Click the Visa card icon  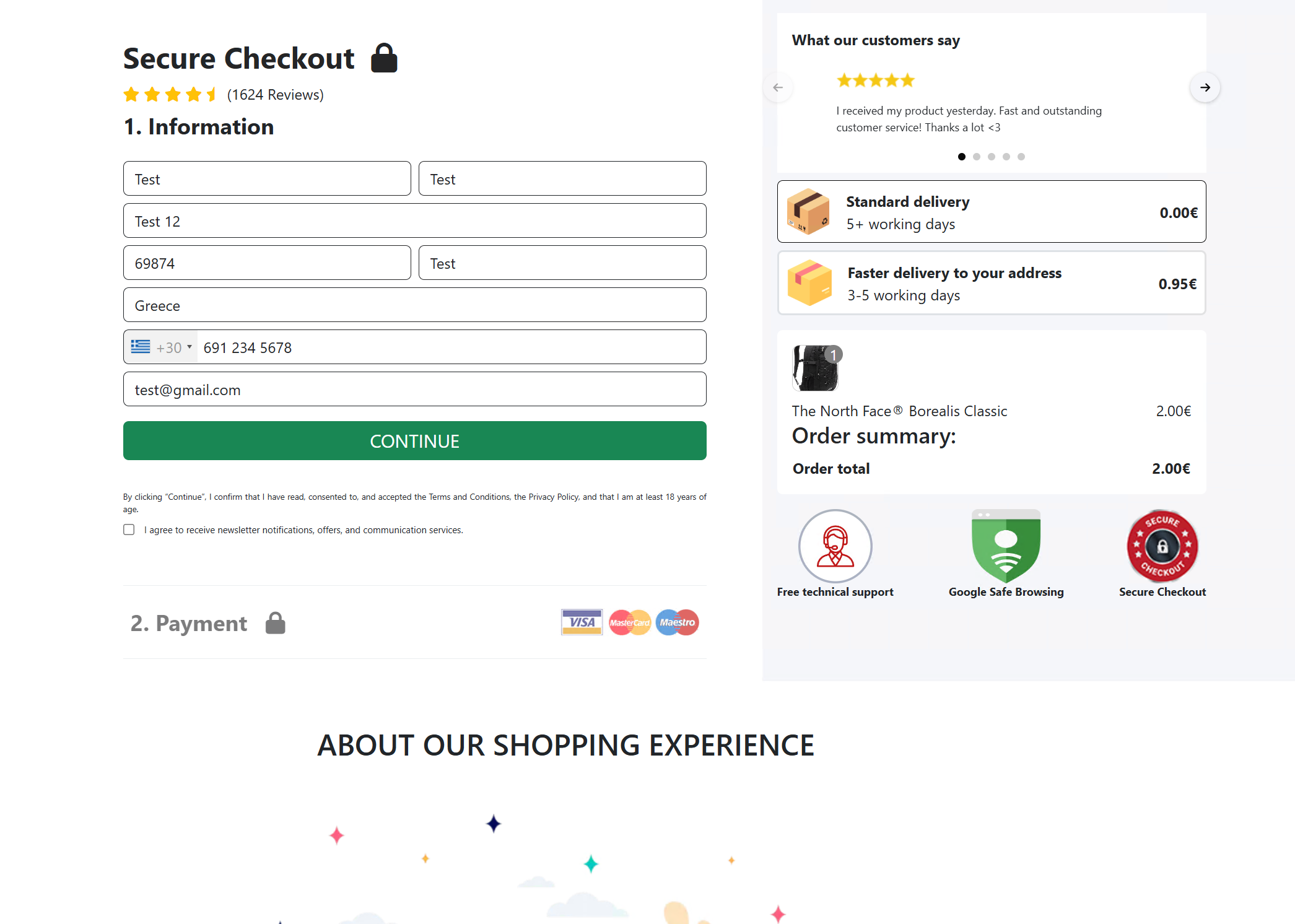pos(582,622)
